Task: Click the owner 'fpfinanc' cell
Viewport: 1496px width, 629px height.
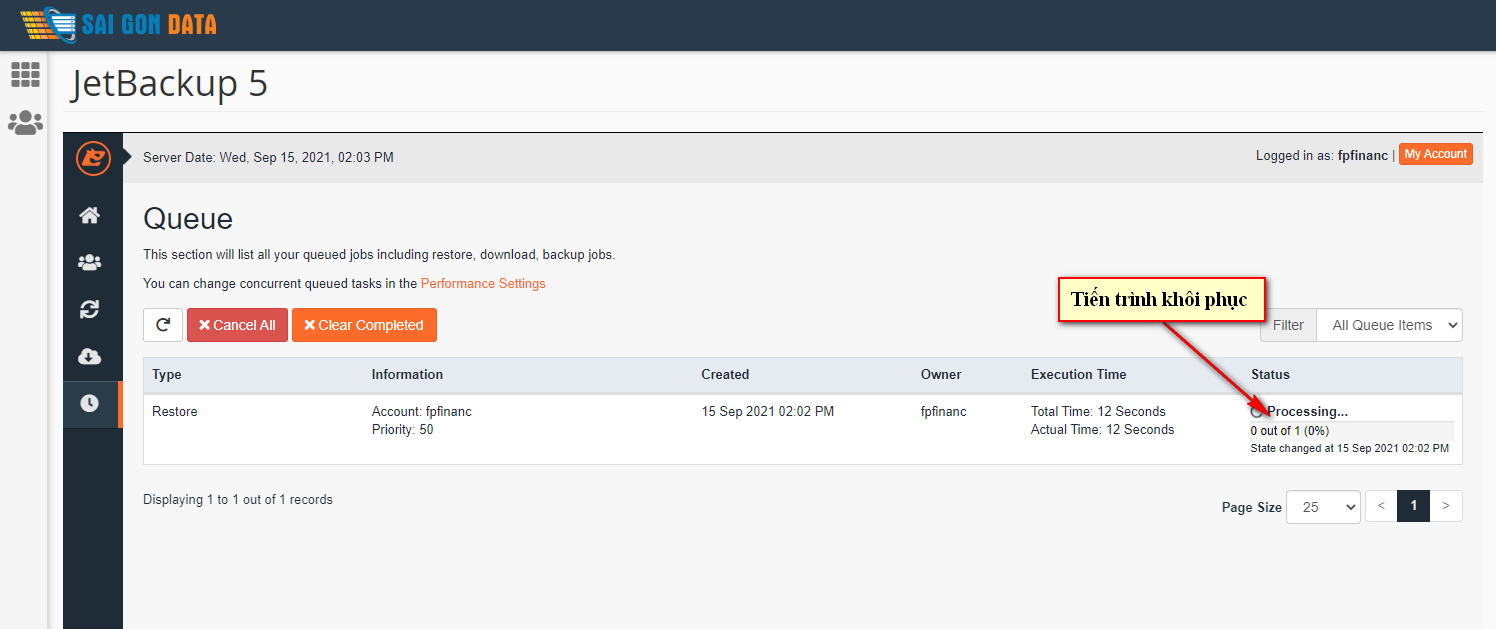Action: [944, 411]
